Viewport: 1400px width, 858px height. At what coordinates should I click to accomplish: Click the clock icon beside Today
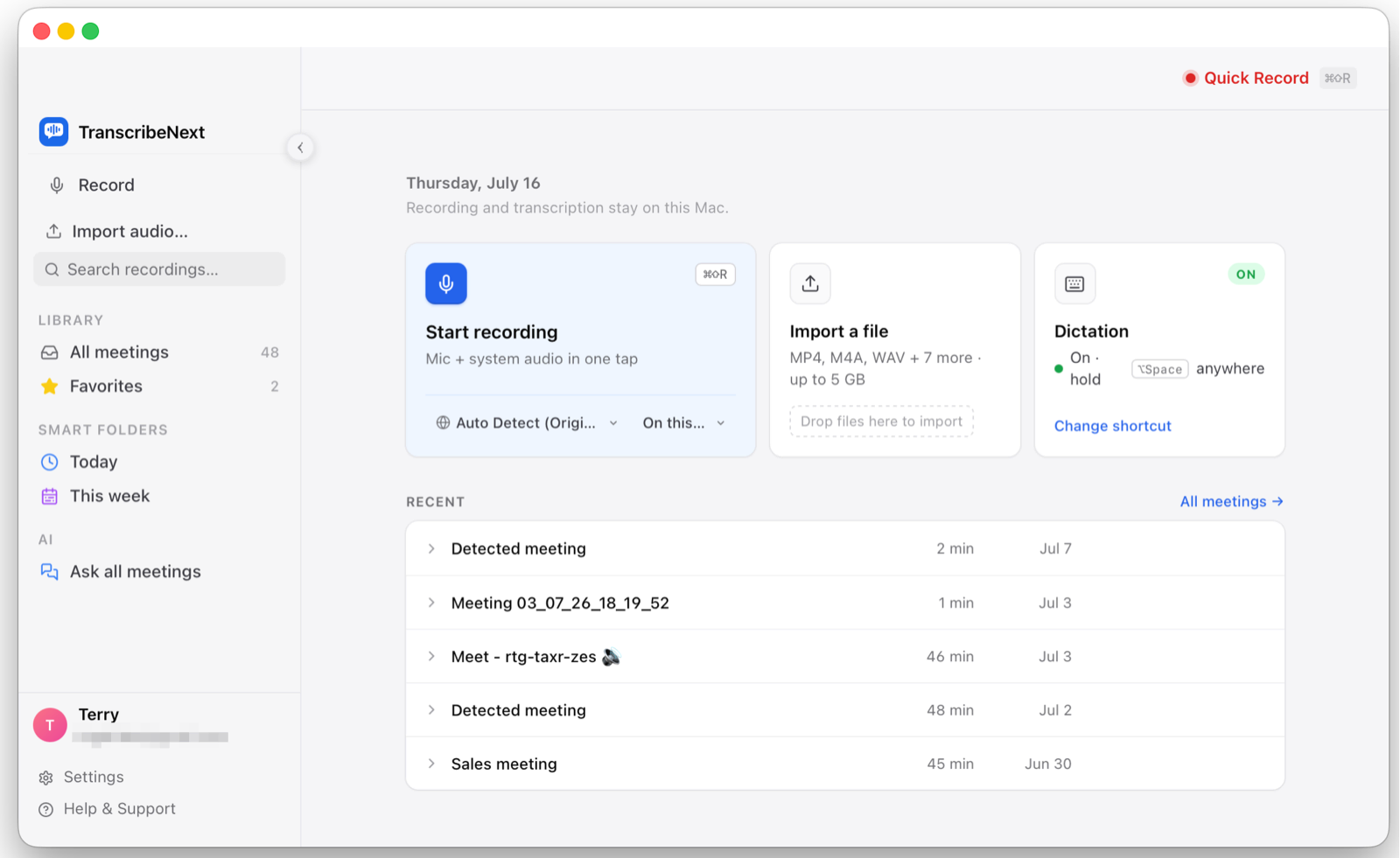coord(50,462)
